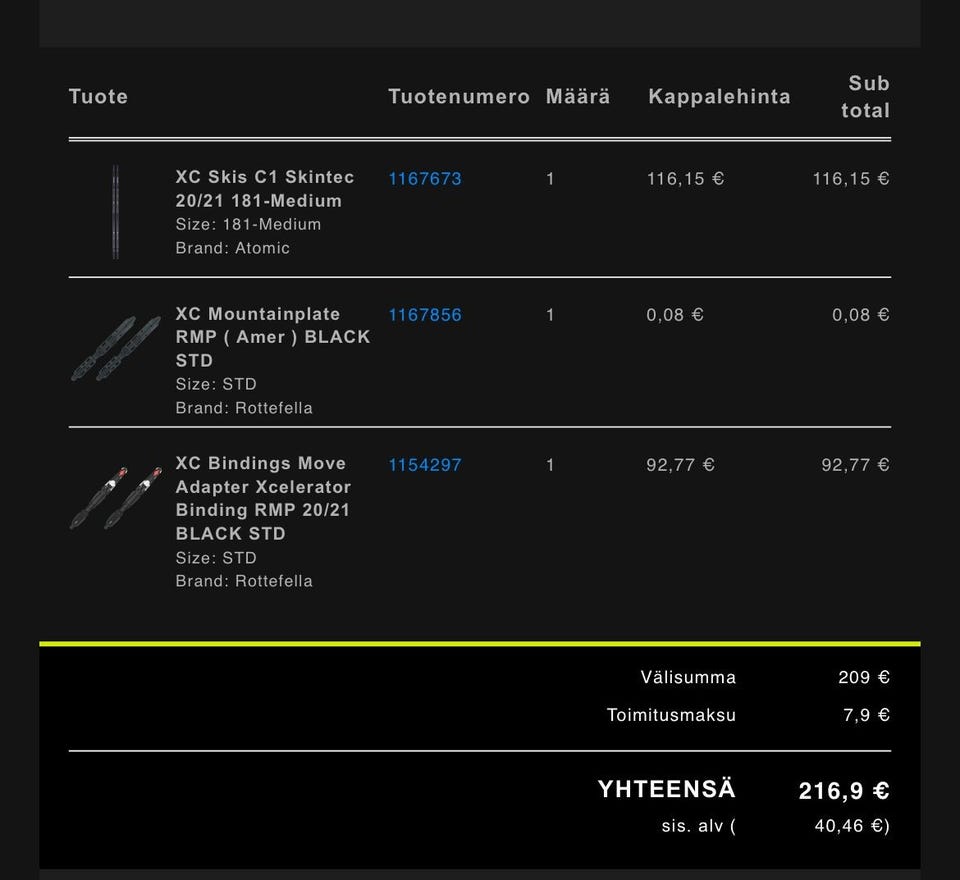
Task: Click the XC Skis C1 Skintec thumbnail
Action: point(116,212)
